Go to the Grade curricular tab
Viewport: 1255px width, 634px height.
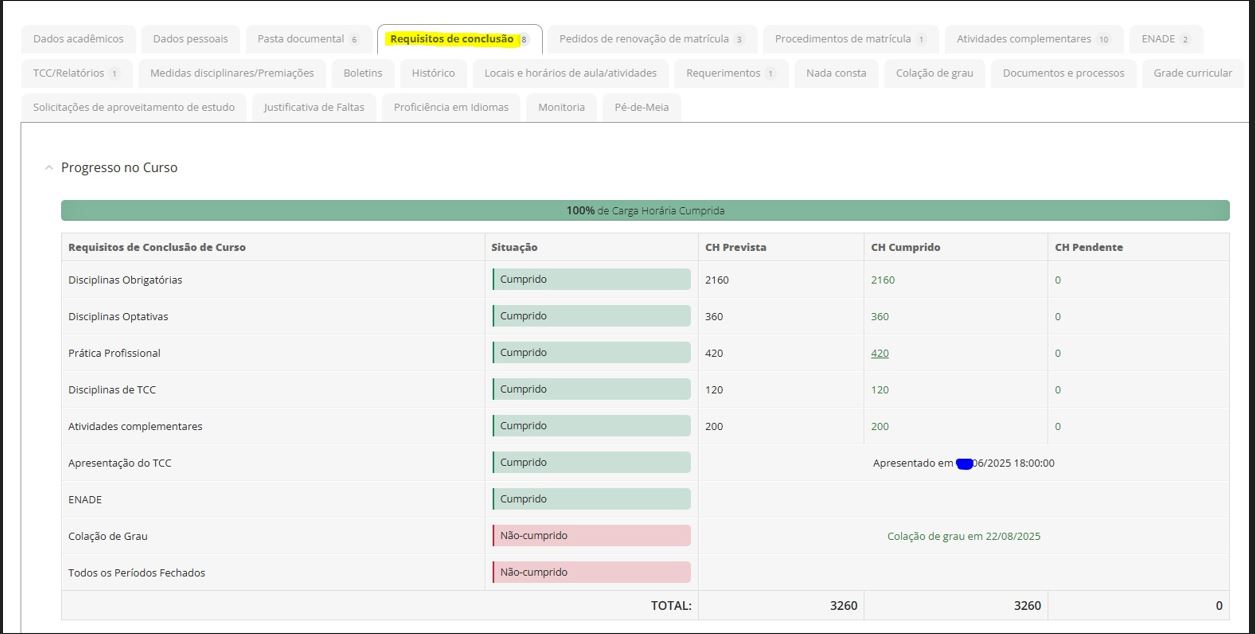[1193, 73]
